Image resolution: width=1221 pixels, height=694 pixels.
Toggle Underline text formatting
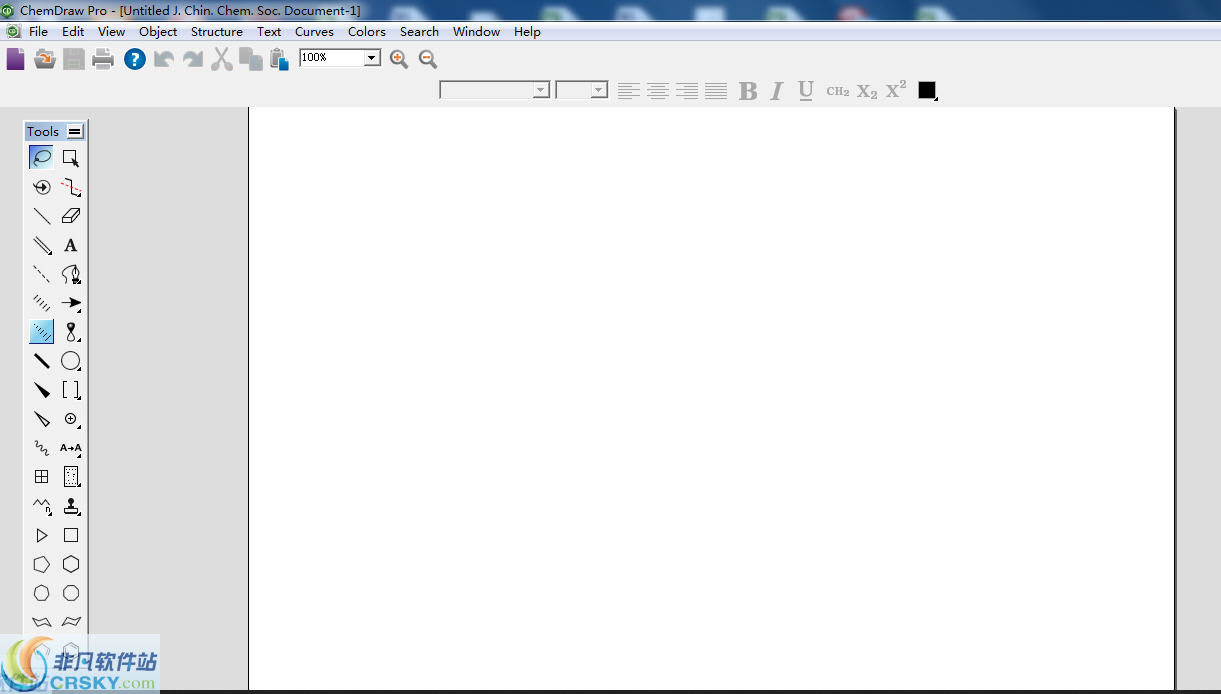(806, 91)
